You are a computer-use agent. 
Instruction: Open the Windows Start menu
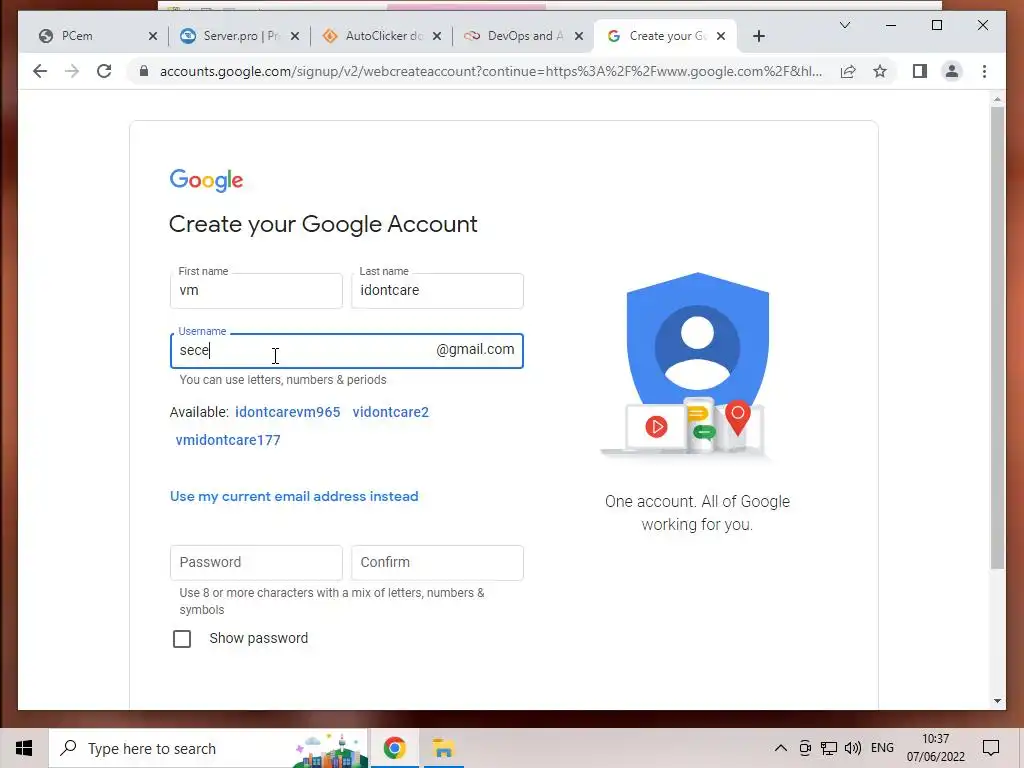click(x=24, y=748)
